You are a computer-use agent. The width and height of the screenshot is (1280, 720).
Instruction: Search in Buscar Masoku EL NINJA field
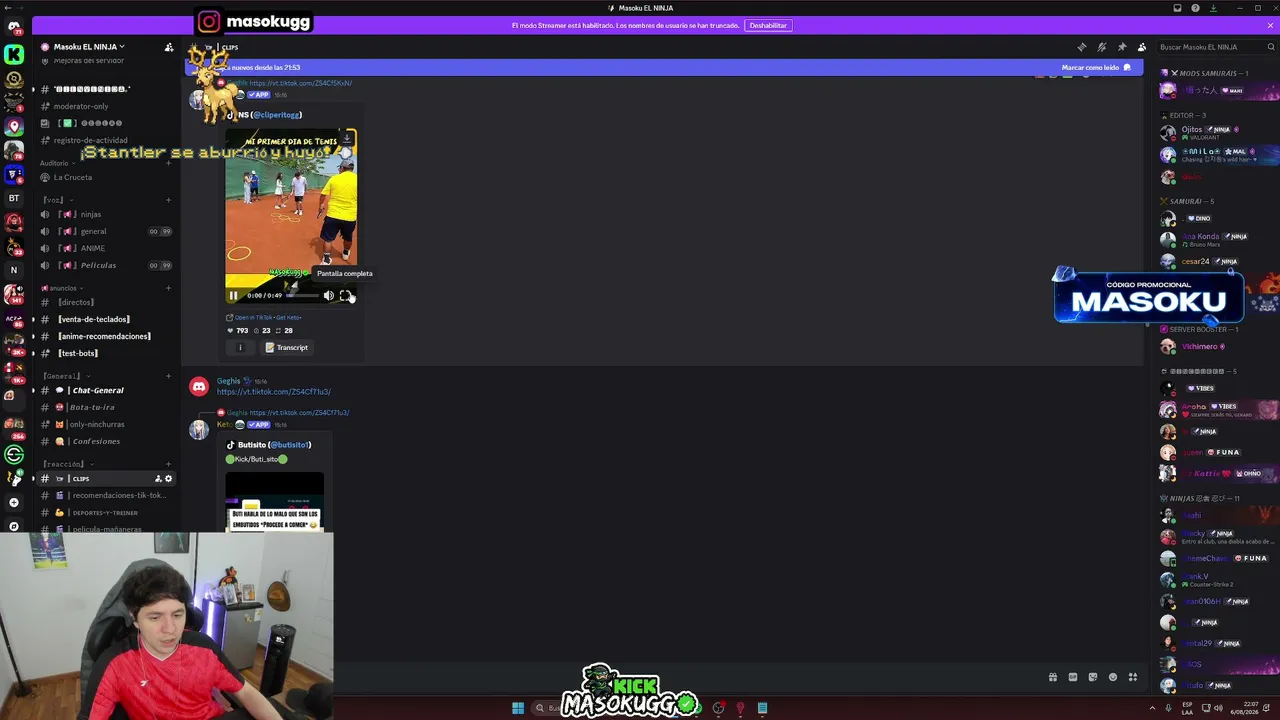point(1215,47)
